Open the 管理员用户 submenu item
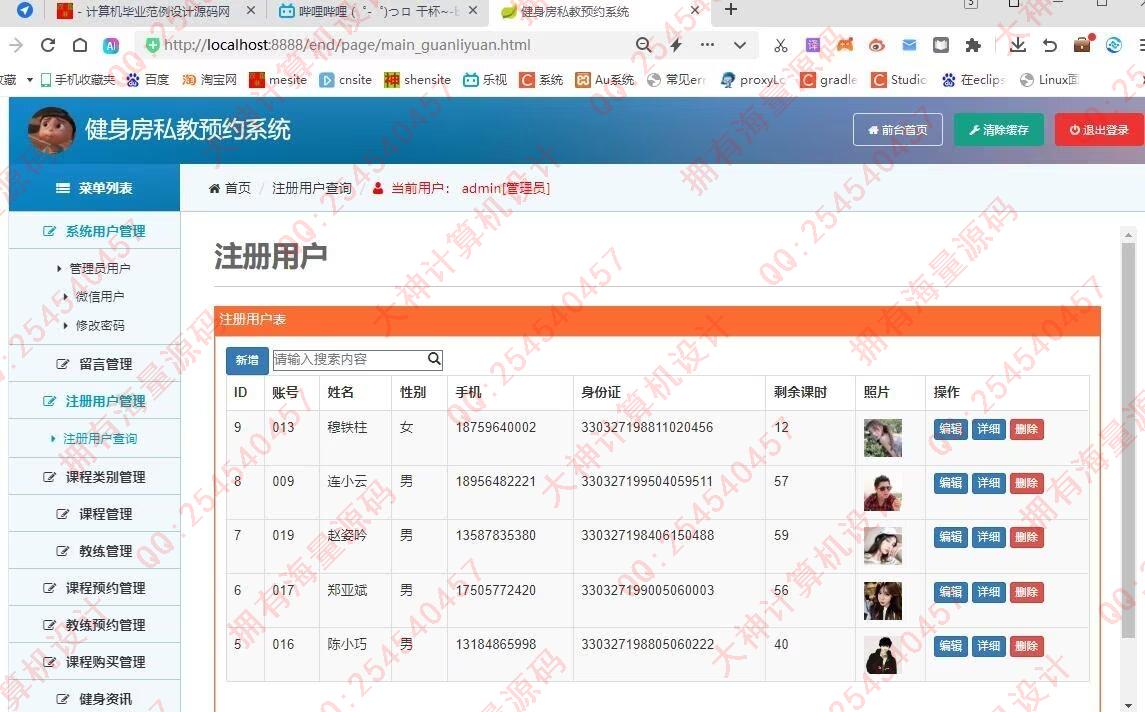 pos(99,268)
